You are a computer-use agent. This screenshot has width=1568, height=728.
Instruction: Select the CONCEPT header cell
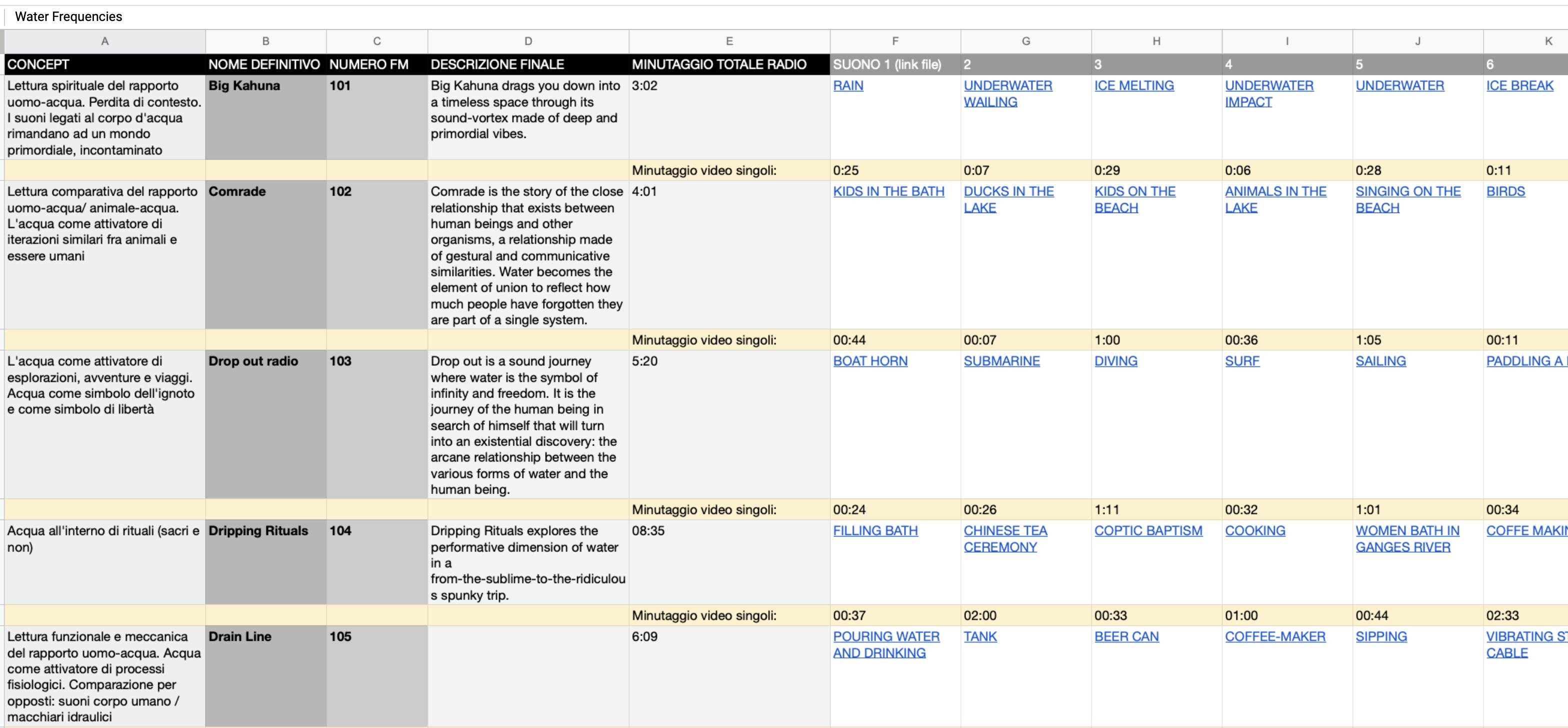104,64
